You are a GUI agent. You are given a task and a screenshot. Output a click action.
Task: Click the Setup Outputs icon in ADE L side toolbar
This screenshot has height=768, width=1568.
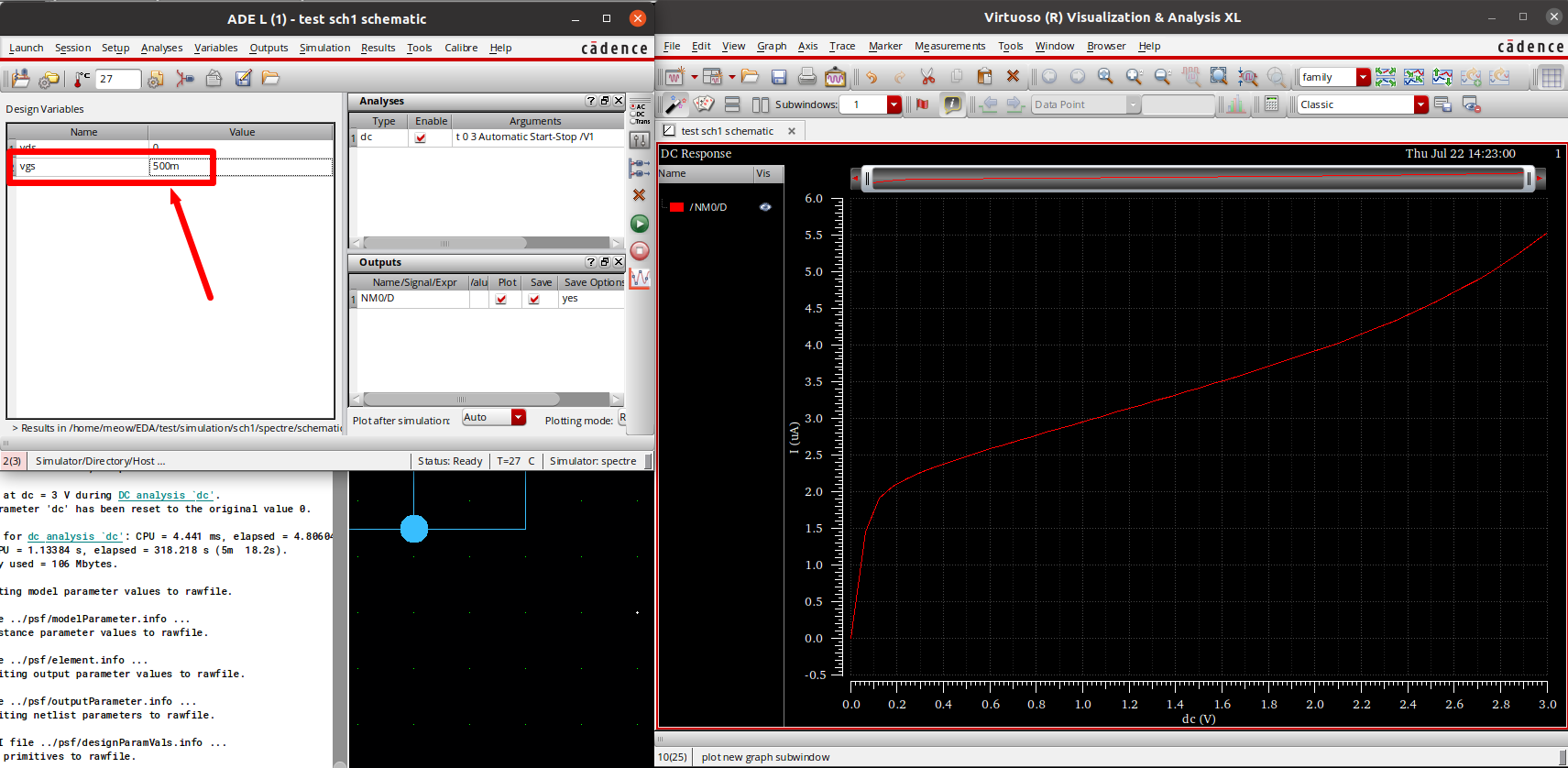click(640, 168)
